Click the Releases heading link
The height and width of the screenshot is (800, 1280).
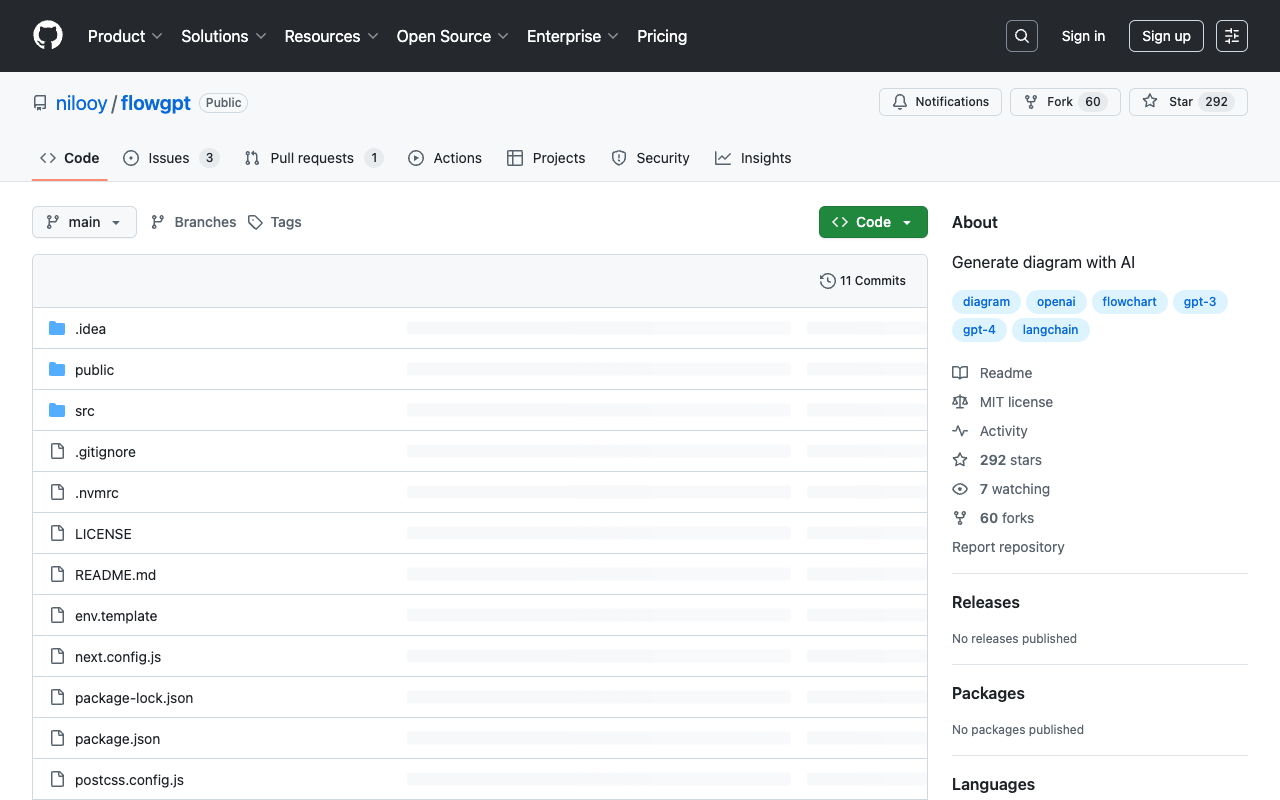pos(986,602)
